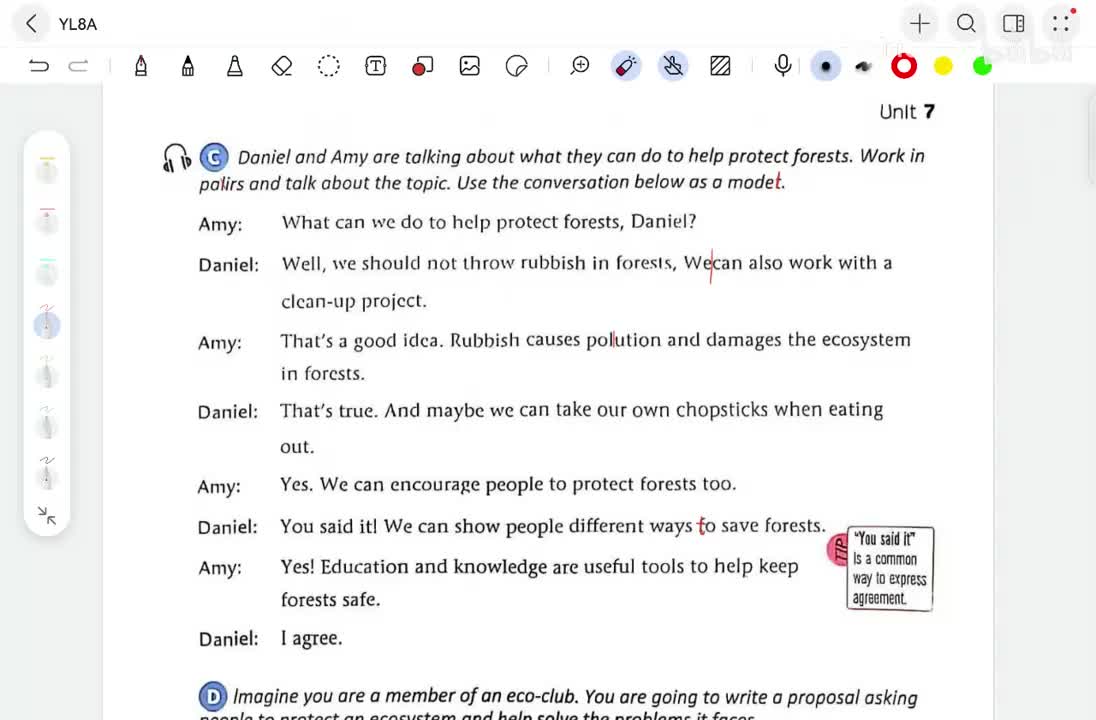Viewport: 1096px width, 720px height.
Task: Toggle the finger touch gesture mode
Action: pyautogui.click(x=672, y=66)
